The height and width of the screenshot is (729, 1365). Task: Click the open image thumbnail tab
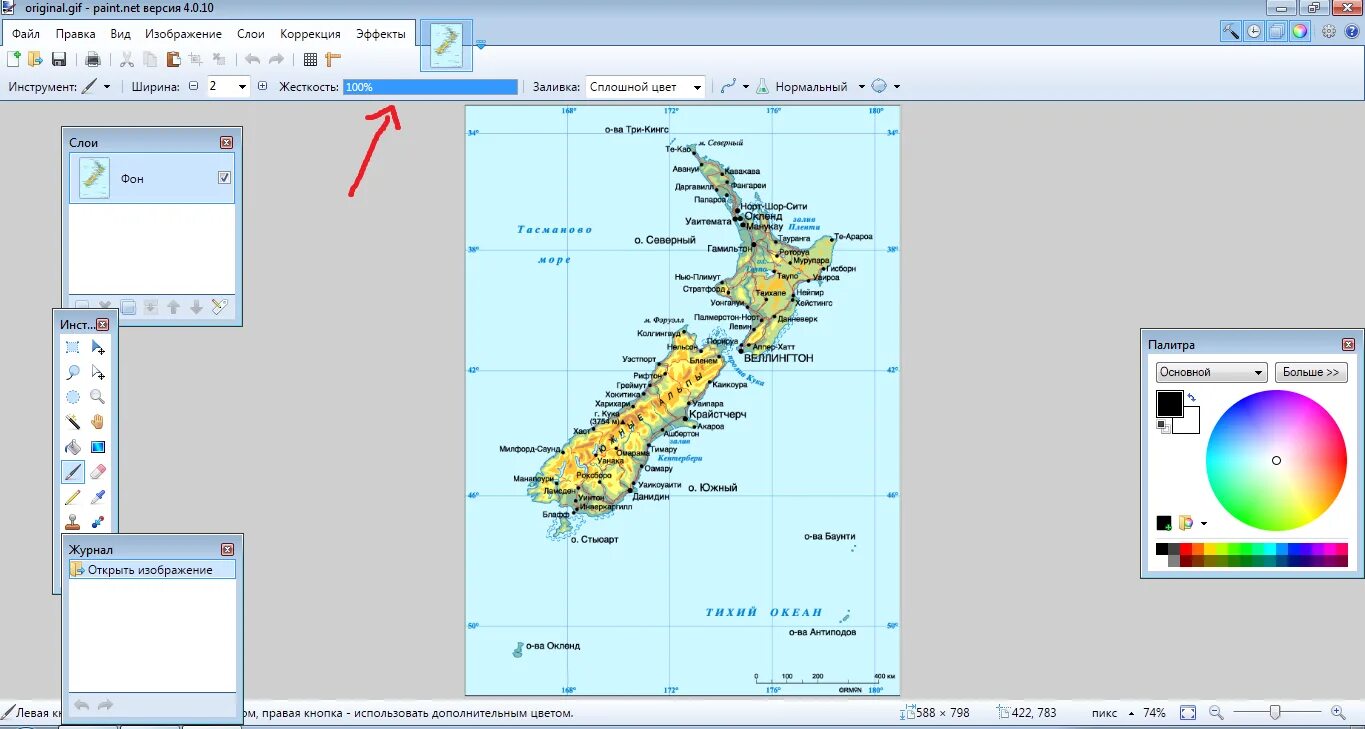(447, 45)
